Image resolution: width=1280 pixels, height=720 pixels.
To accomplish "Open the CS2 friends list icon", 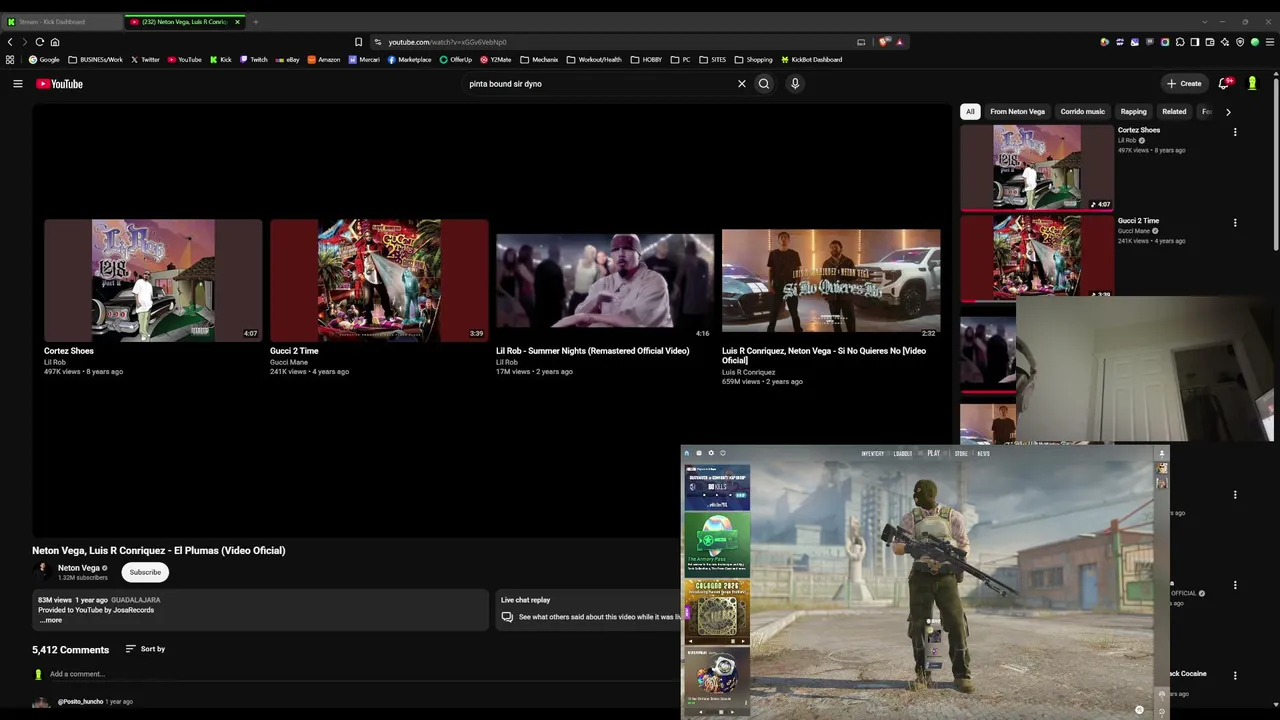I will (1161, 453).
